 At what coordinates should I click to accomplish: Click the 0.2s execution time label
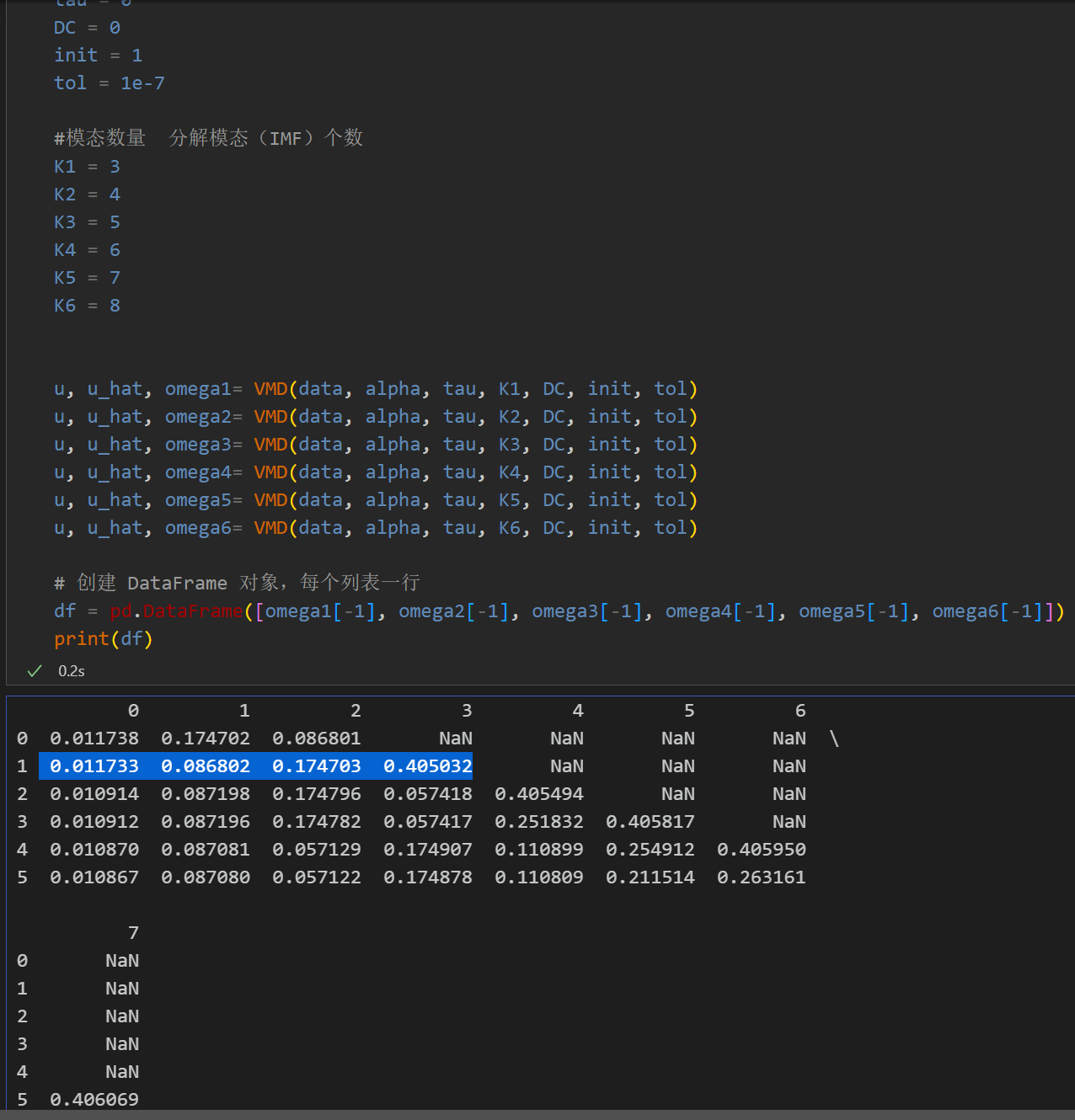pos(71,671)
